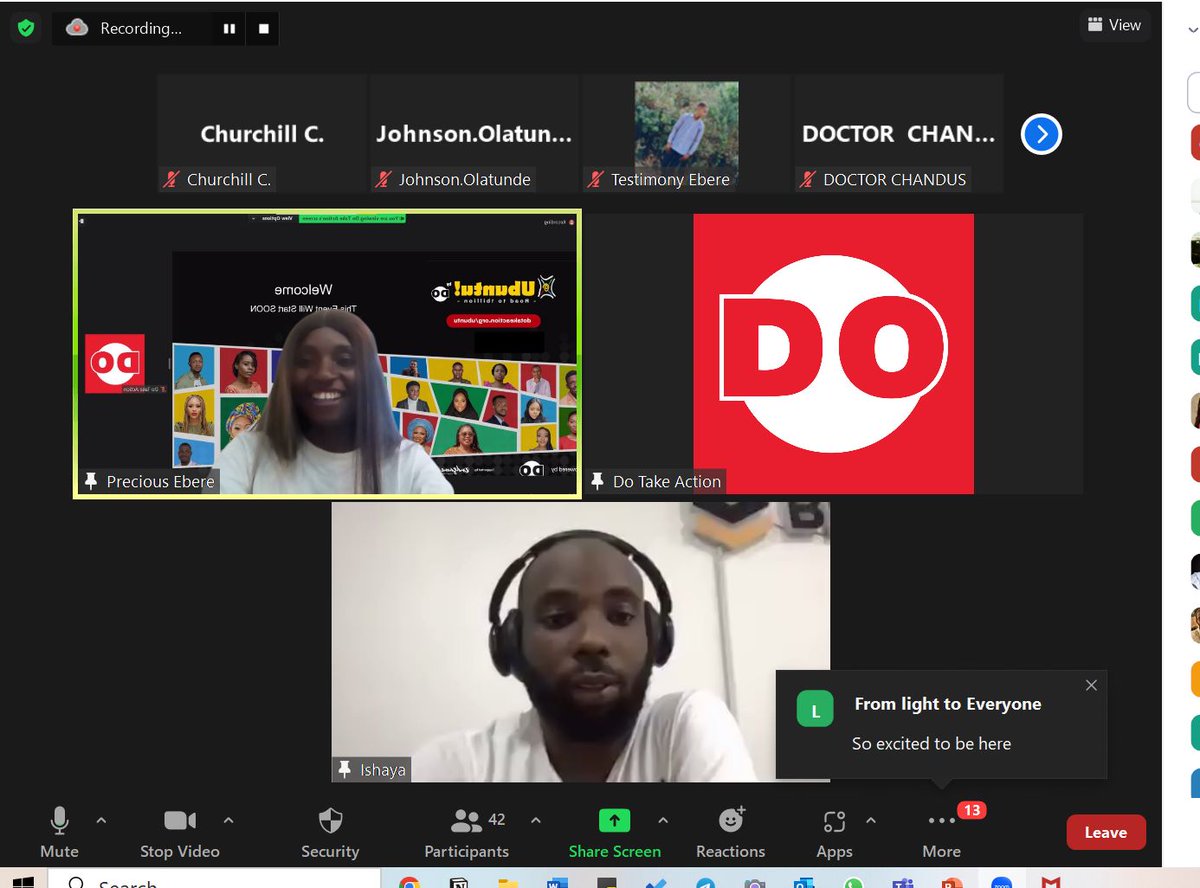Click the participant count 42
The image size is (1200, 888).
497,820
